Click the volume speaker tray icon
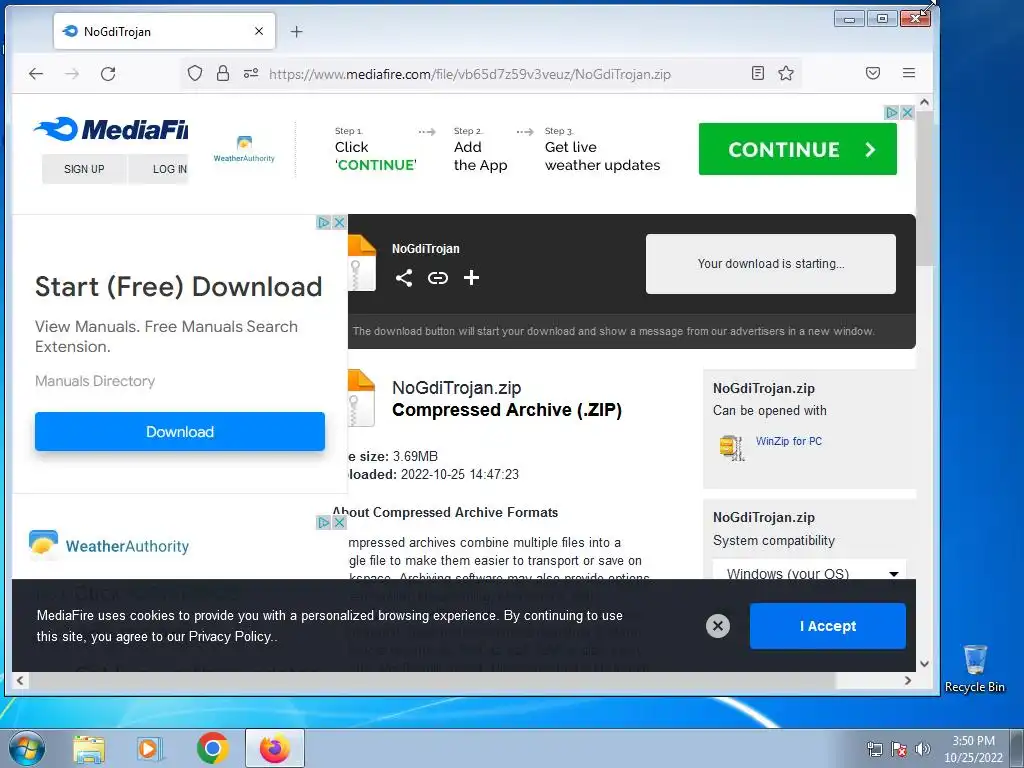The image size is (1024, 768). 923,749
